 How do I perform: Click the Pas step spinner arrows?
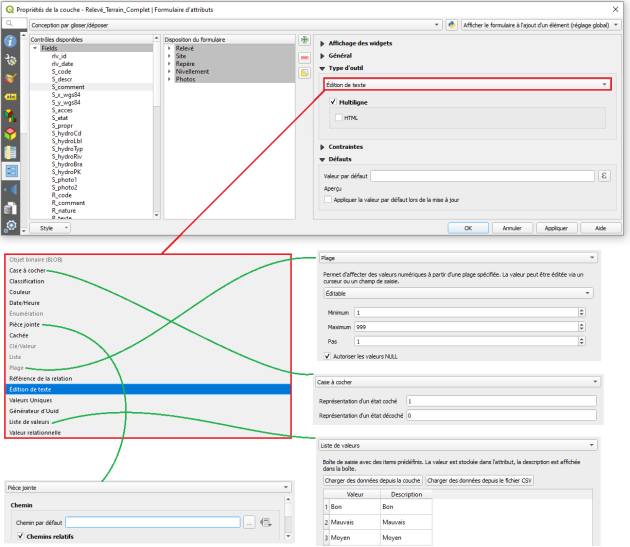[x=581, y=341]
